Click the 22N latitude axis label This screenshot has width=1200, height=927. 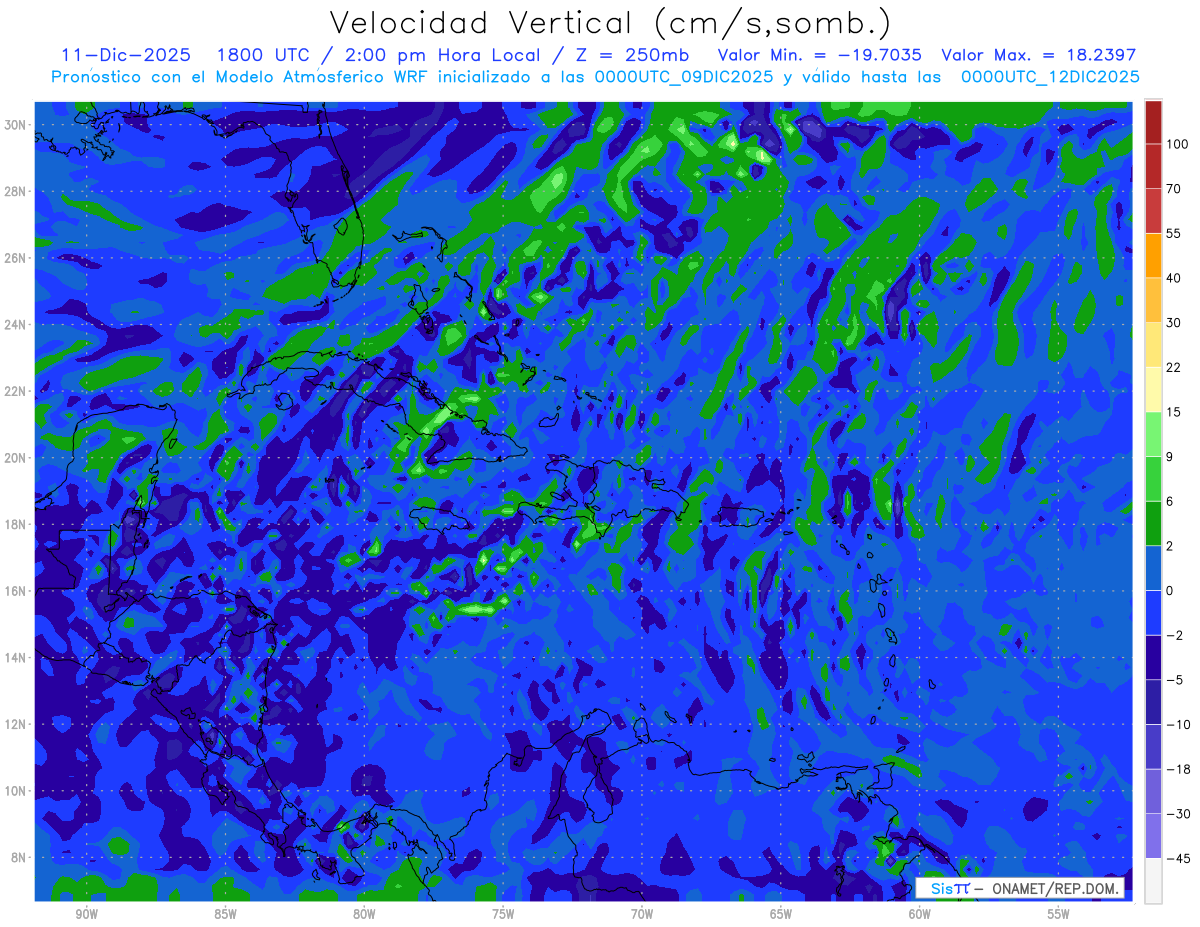pos(17,391)
